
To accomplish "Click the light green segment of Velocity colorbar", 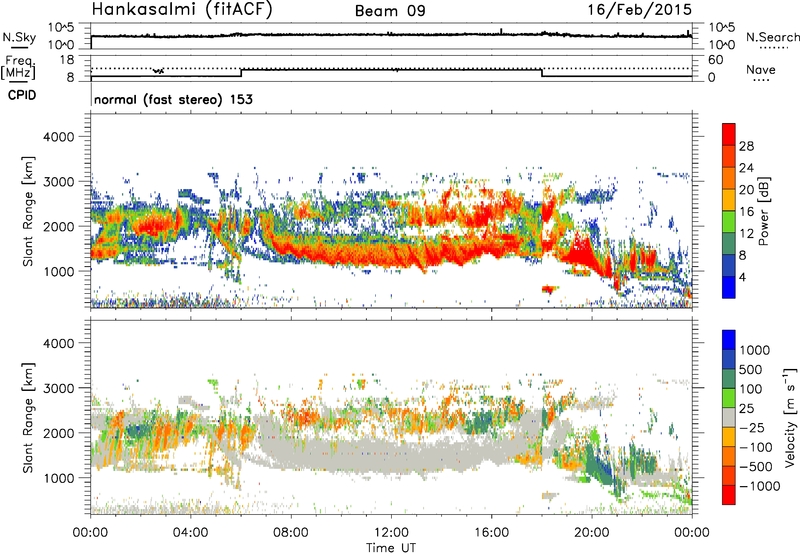I will tap(729, 398).
